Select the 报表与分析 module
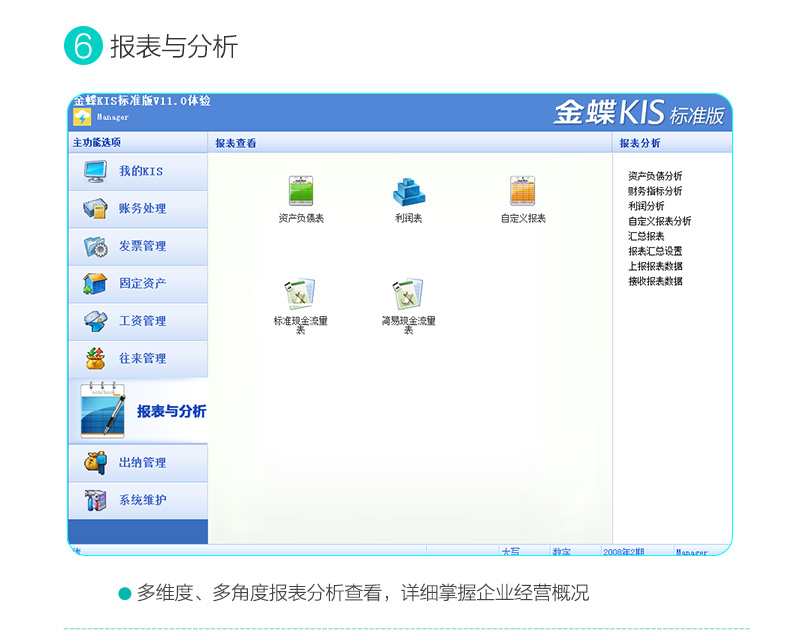Image resolution: width=790 pixels, height=642 pixels. [171, 411]
